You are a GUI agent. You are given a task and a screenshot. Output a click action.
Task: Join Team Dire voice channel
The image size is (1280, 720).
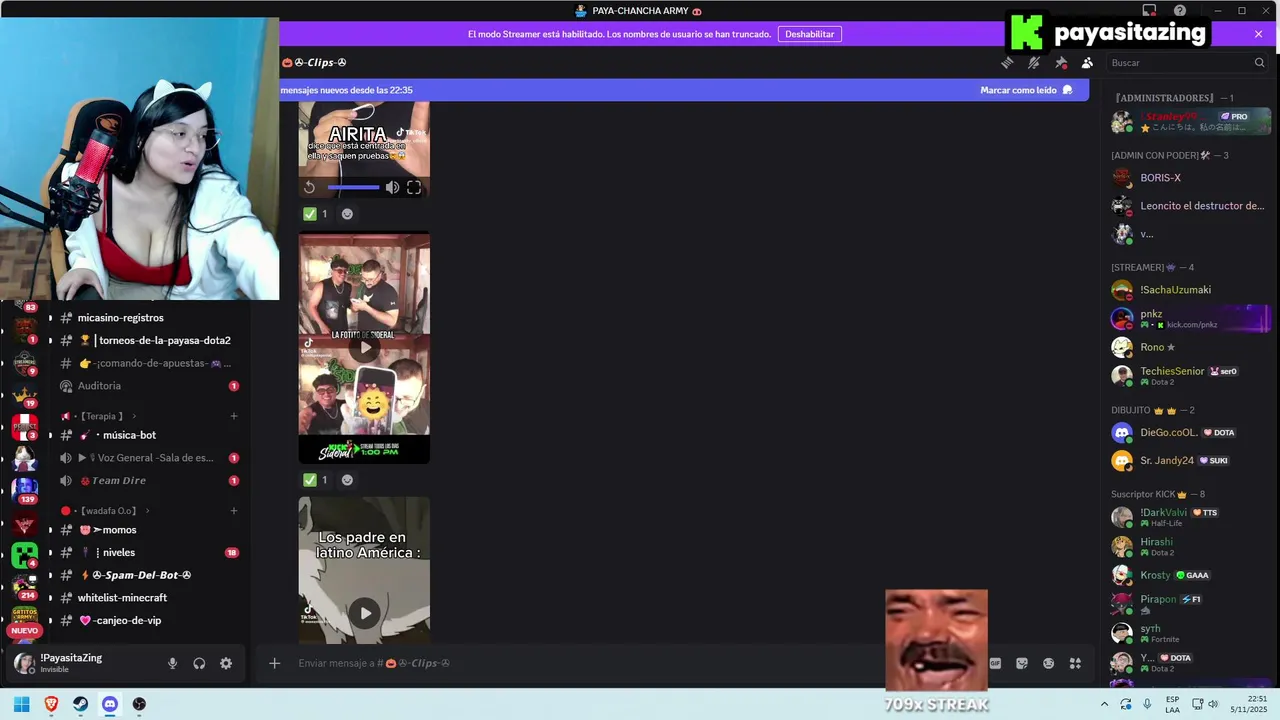(147, 481)
